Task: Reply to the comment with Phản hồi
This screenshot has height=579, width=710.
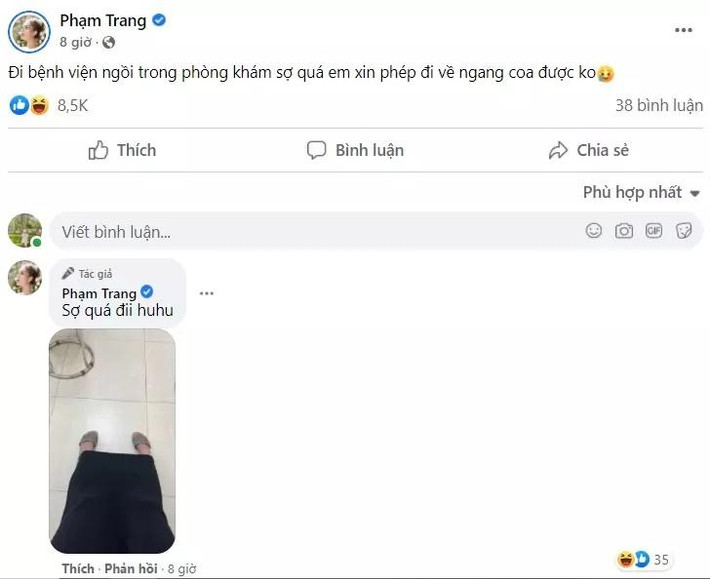Action: [131, 569]
